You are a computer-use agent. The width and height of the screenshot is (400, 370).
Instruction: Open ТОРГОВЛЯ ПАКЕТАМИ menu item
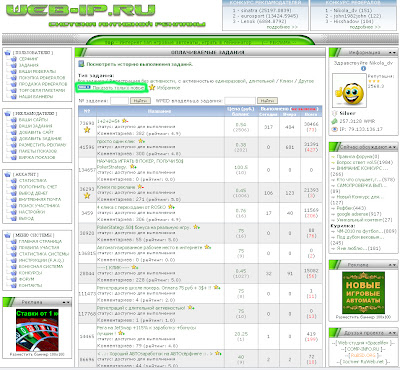coord(42,90)
